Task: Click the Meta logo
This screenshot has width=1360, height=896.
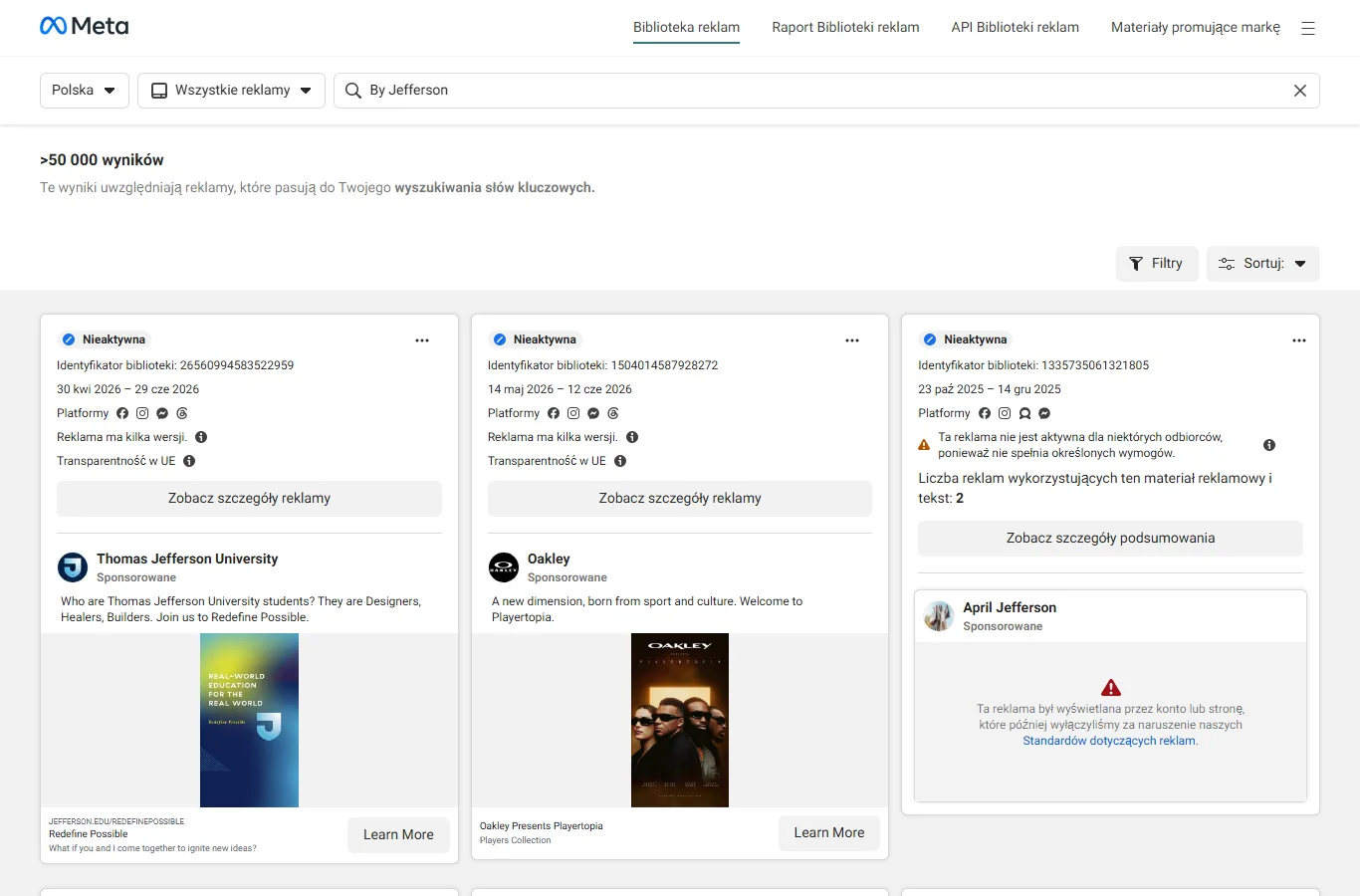Action: coord(84,26)
